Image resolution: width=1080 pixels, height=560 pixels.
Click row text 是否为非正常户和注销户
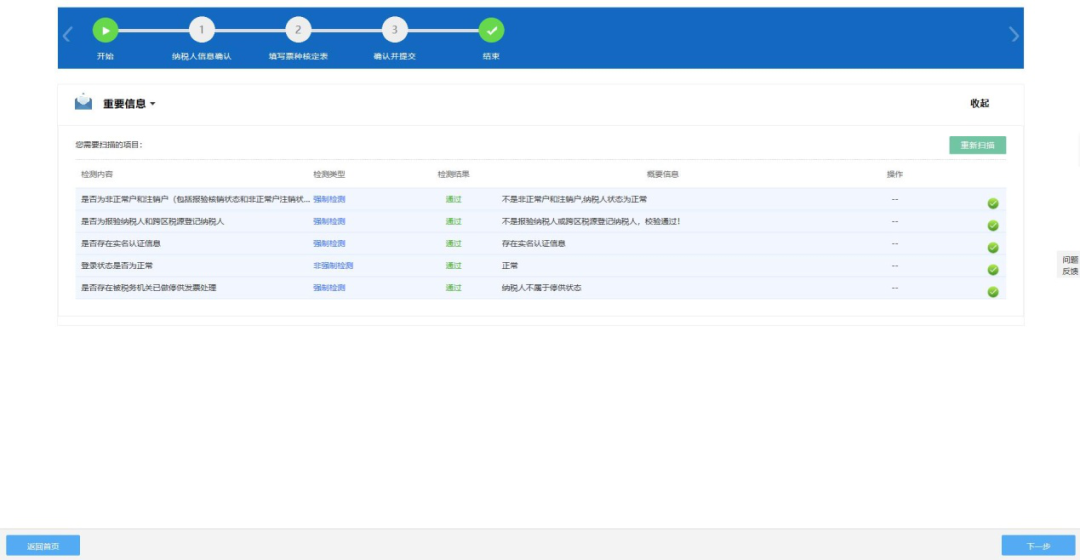point(196,199)
